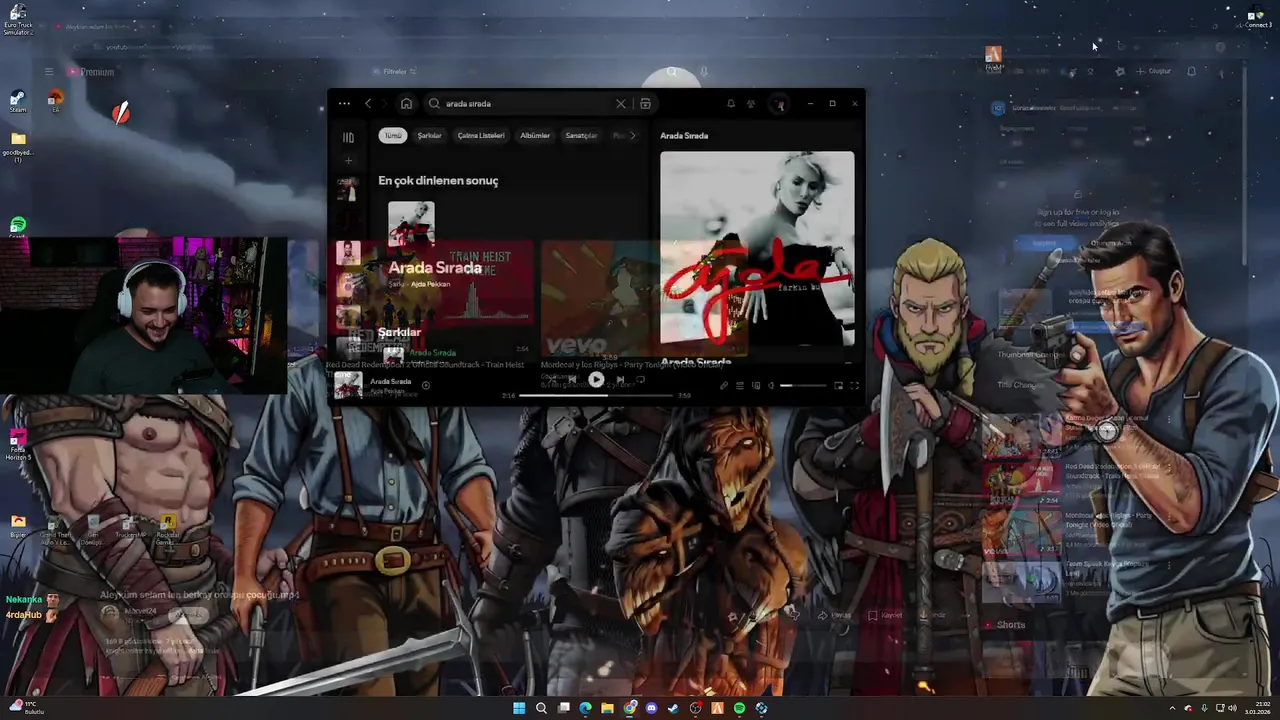Open Ajda Pekkan artist link in top result

coord(431,284)
